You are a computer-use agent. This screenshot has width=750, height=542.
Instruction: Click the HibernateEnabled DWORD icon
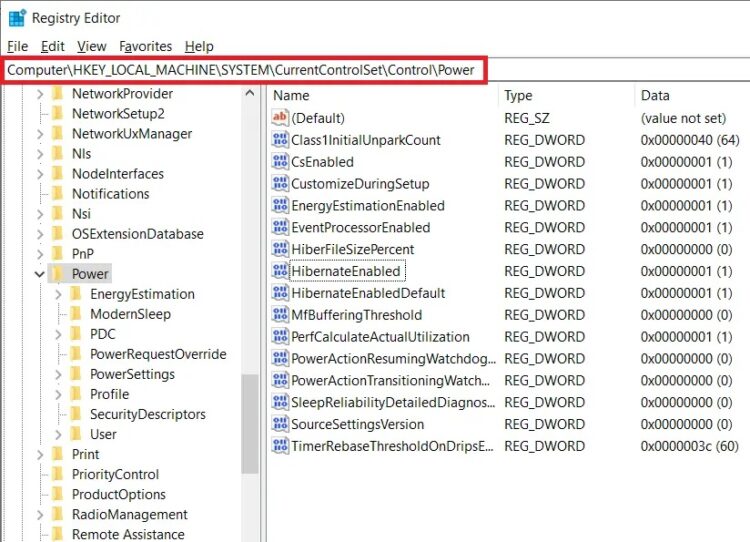point(280,271)
